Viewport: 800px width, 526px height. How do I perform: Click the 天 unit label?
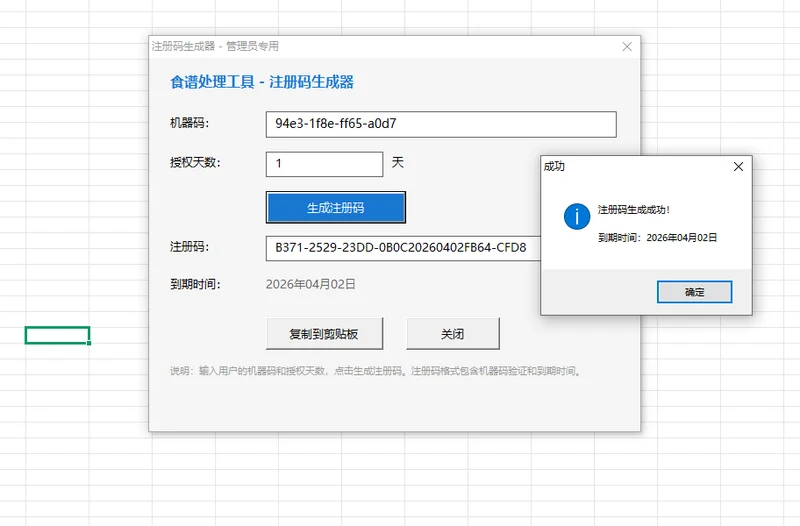[x=397, y=163]
